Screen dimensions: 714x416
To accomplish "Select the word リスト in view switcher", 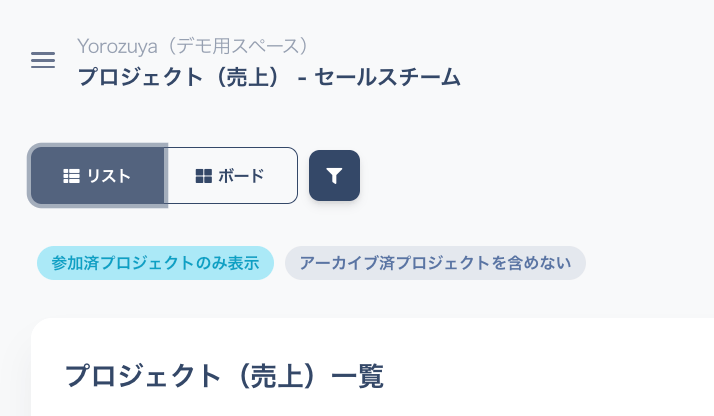I will coord(109,176).
